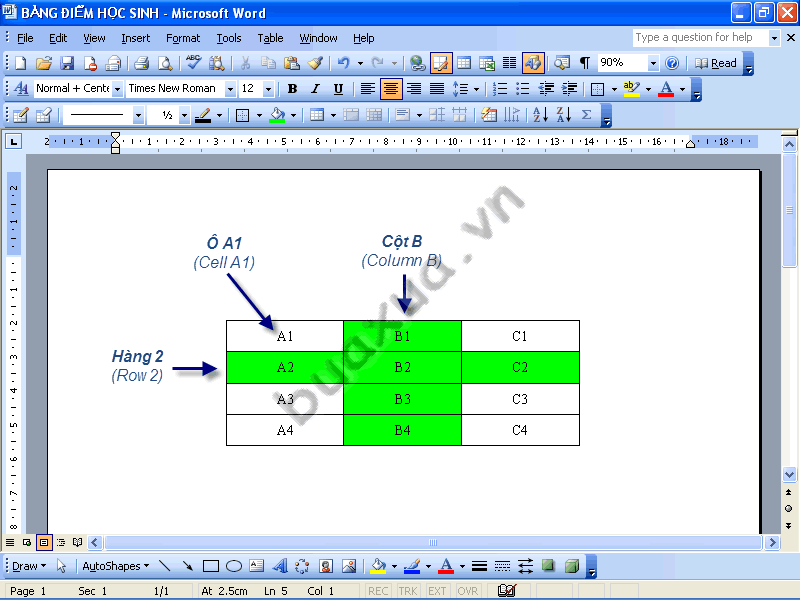Set Justify alignment
Image resolution: width=800 pixels, height=600 pixels.
pyautogui.click(x=437, y=89)
